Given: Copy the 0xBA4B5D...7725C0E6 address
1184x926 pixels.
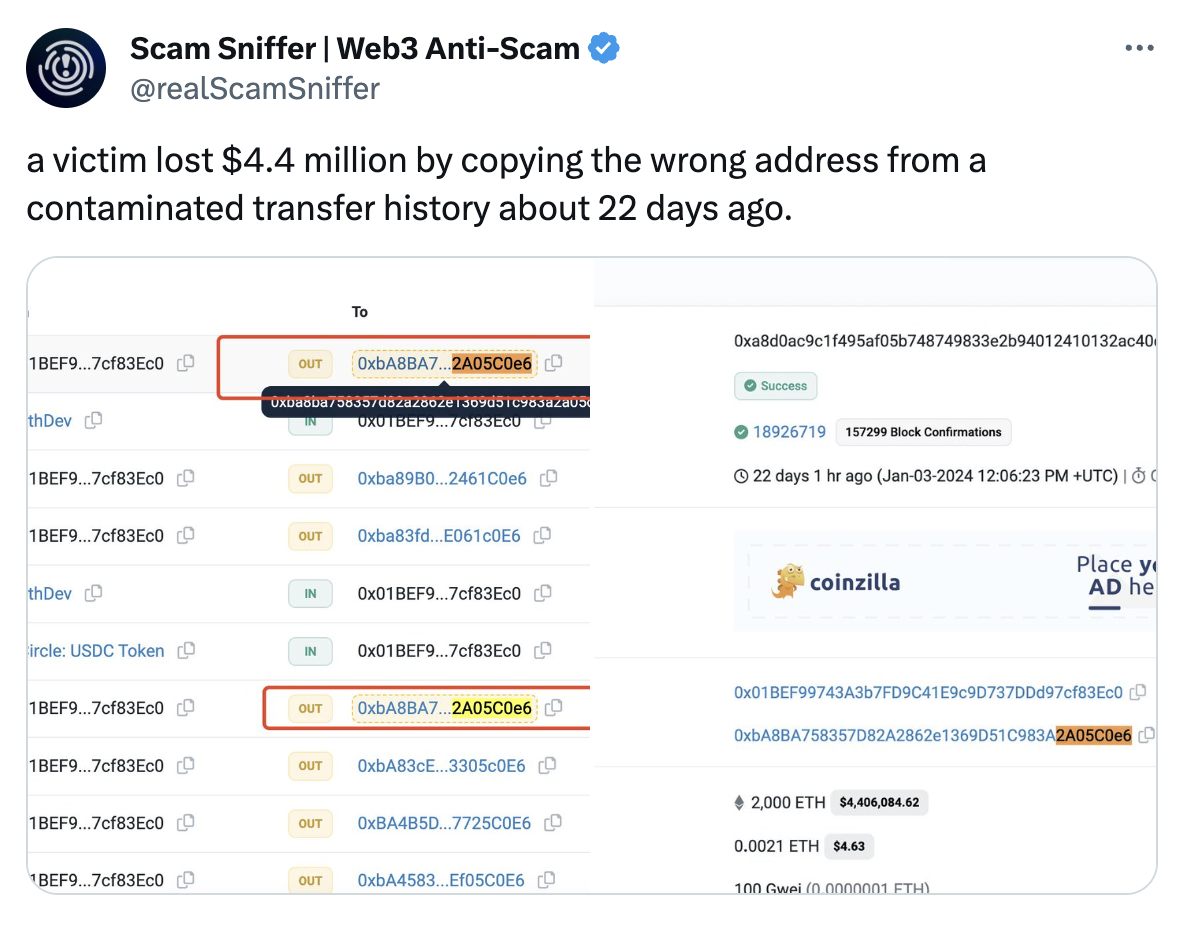Looking at the screenshot, I should 552,823.
